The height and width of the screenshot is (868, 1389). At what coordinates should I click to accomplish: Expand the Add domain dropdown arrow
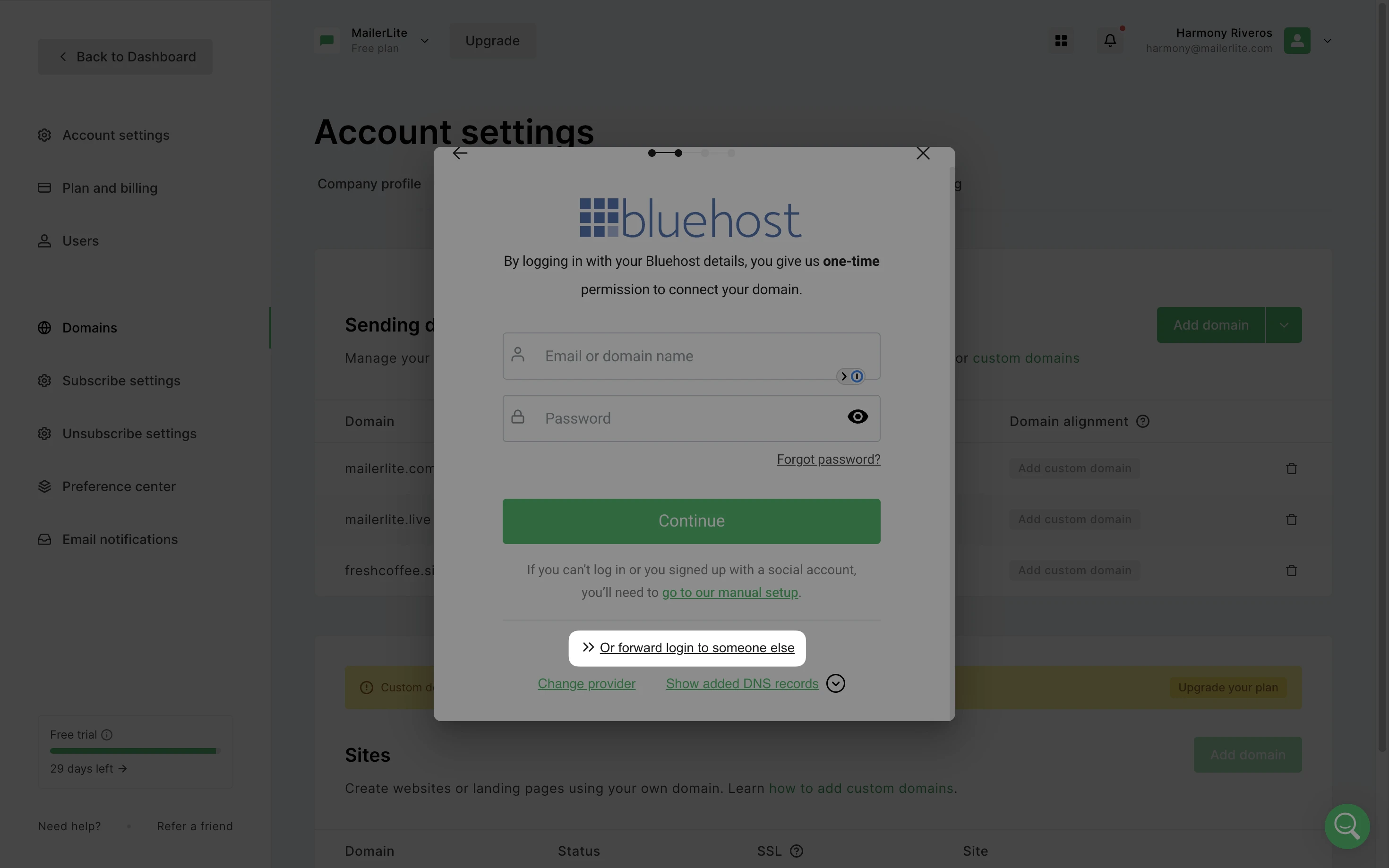pos(1284,325)
